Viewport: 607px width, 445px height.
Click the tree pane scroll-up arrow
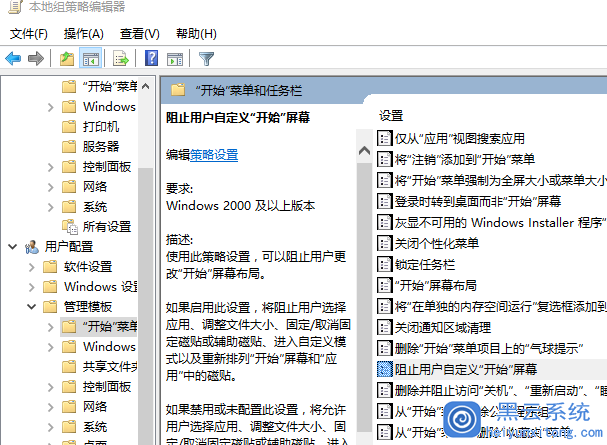pyautogui.click(x=146, y=86)
